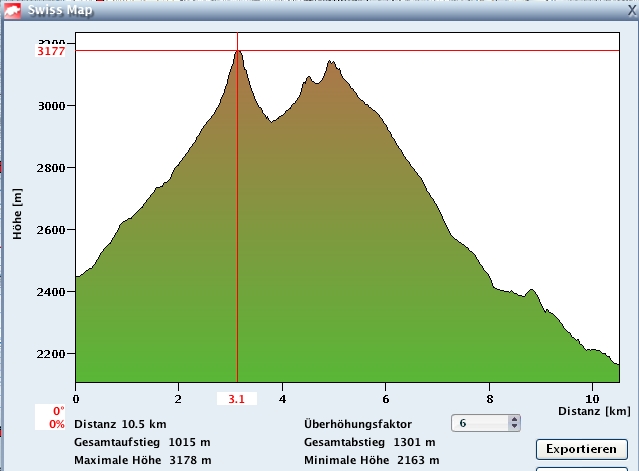This screenshot has height=471, width=639.
Task: Click the second peak near 5 km
Action: pyautogui.click(x=330, y=63)
